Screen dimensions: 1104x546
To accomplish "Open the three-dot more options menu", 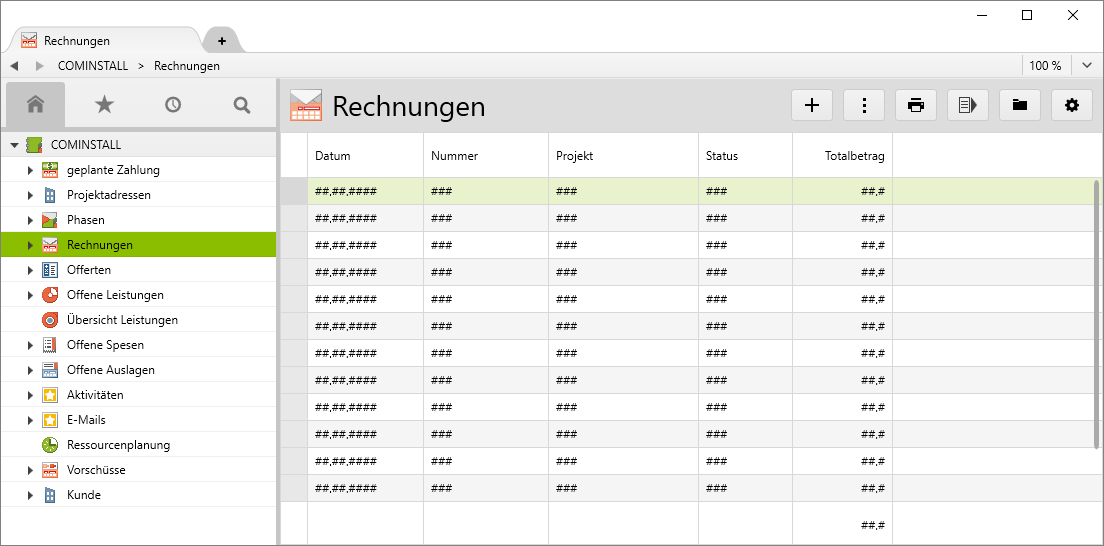I will pyautogui.click(x=864, y=105).
